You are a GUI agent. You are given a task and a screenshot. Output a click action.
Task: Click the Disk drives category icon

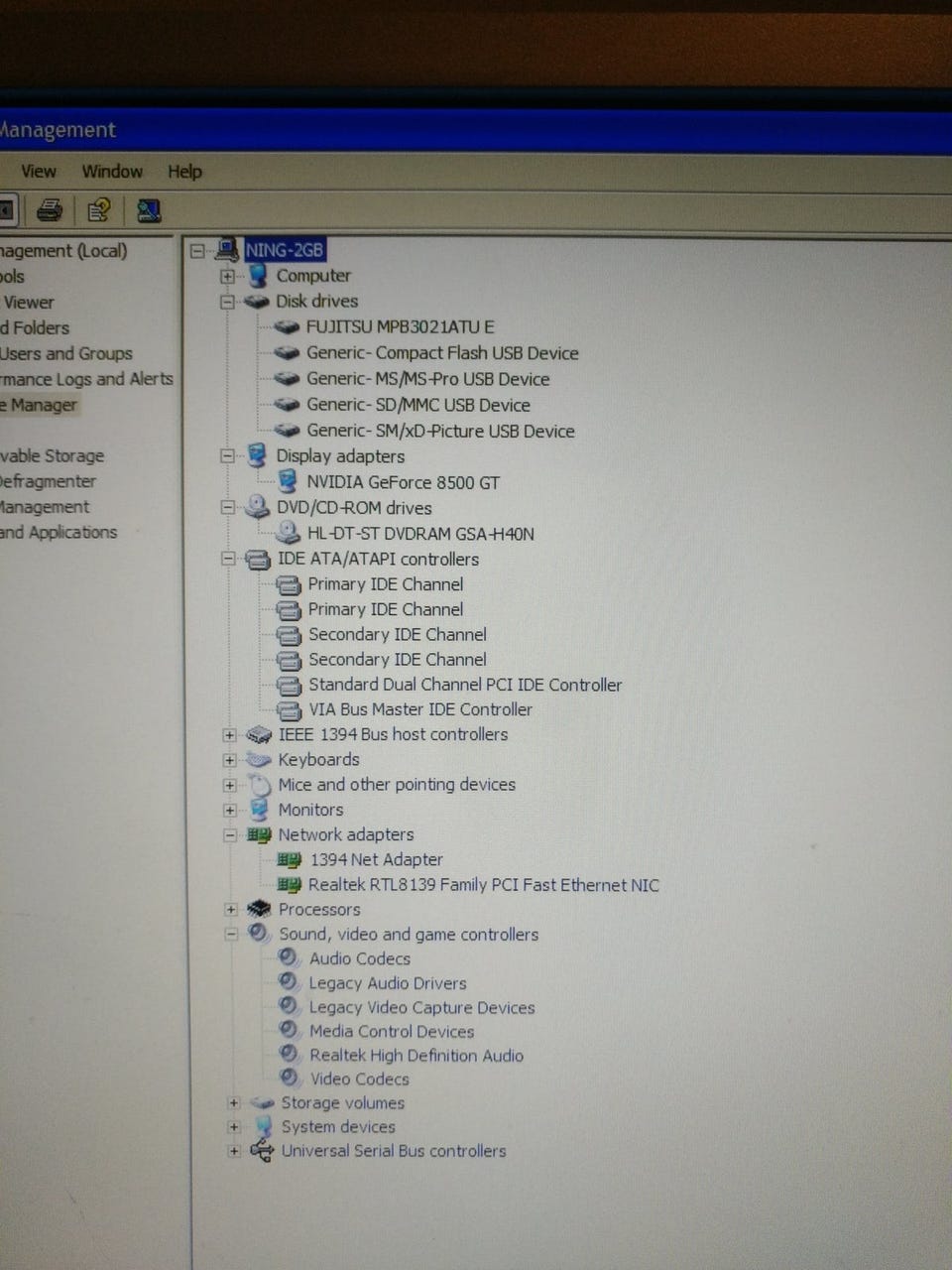point(257,301)
